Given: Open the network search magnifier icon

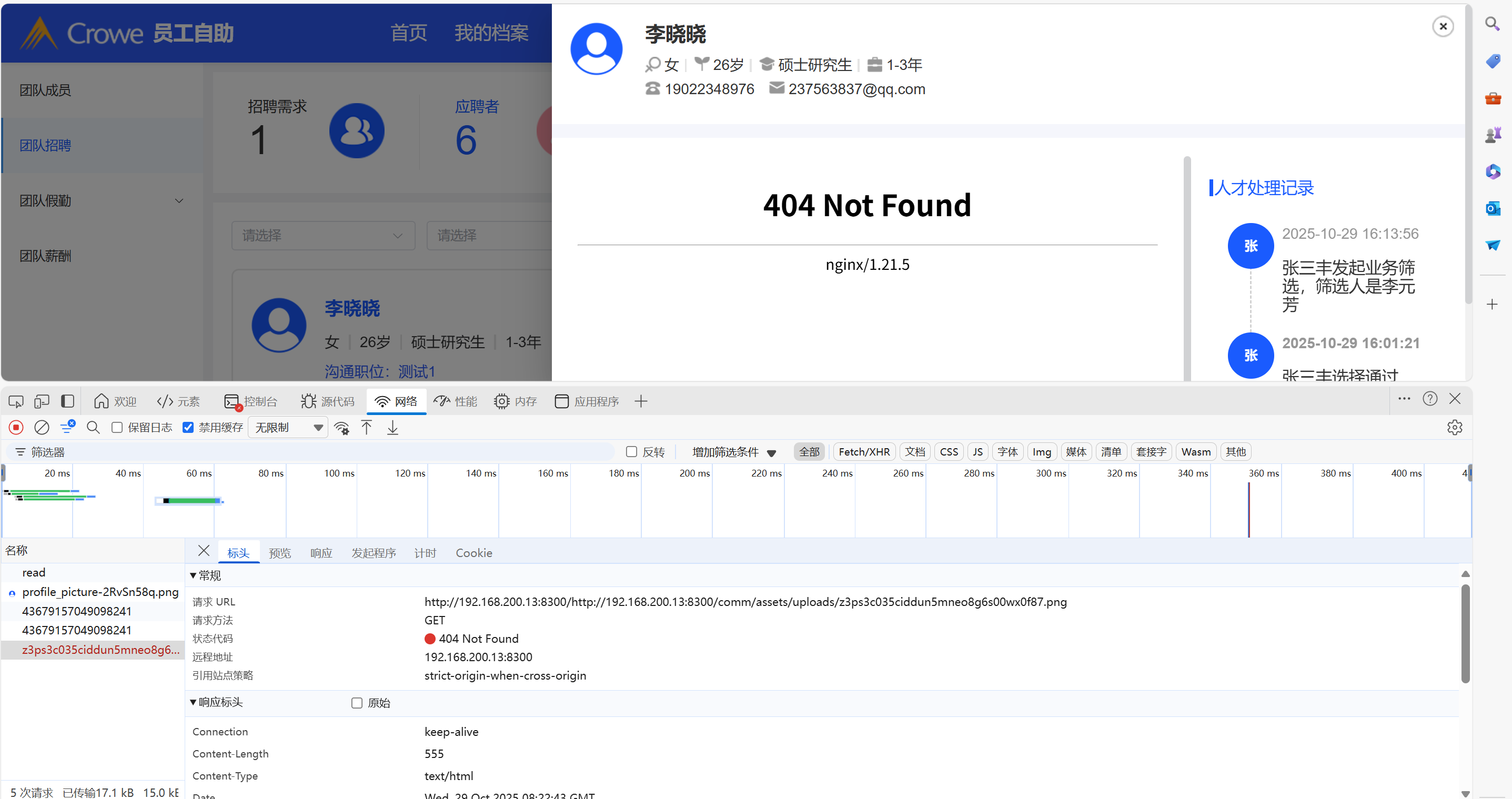Looking at the screenshot, I should tap(93, 428).
